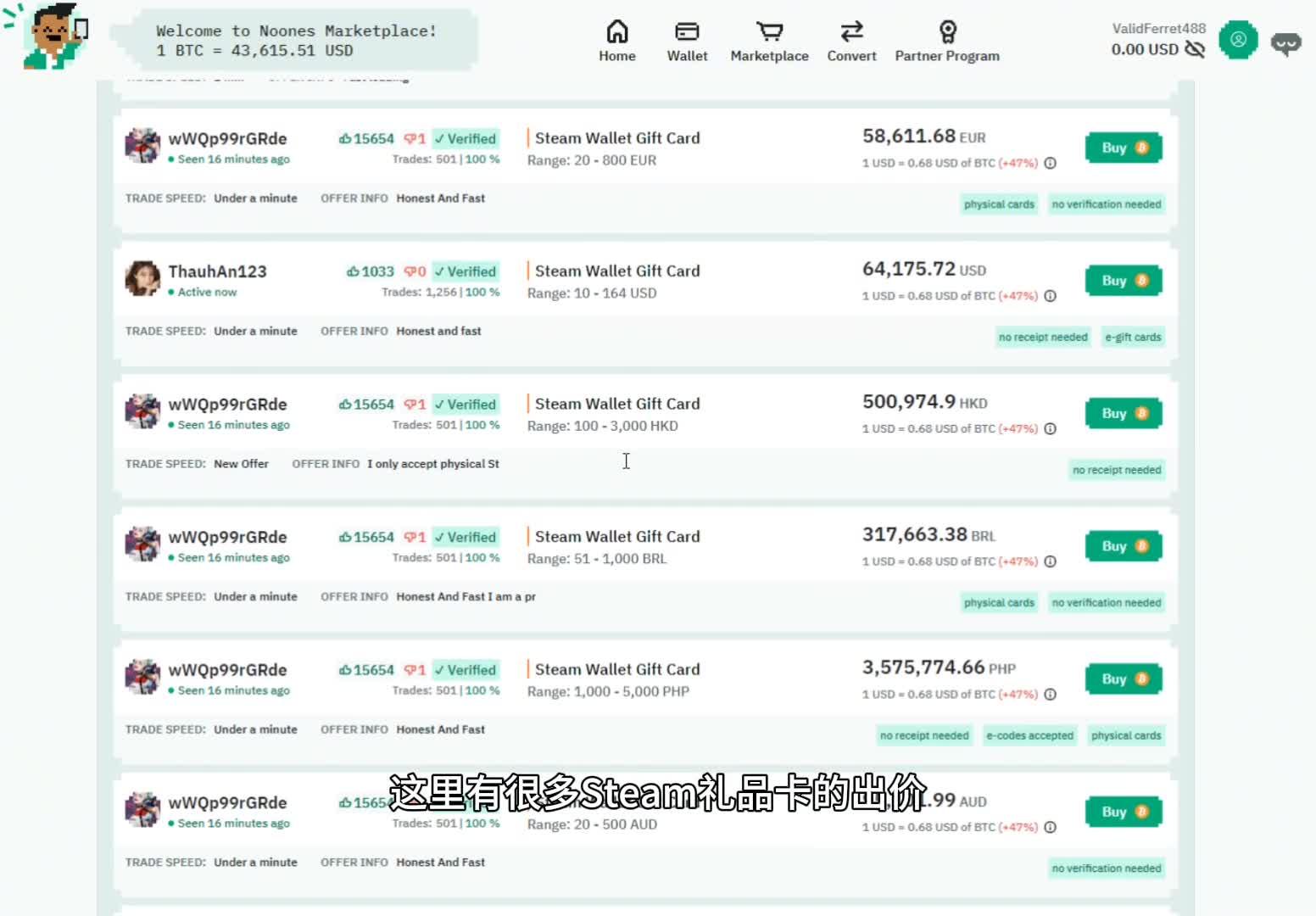Click thumbs-down 0 for ThauhAn123
1316x916 pixels.
pos(415,271)
